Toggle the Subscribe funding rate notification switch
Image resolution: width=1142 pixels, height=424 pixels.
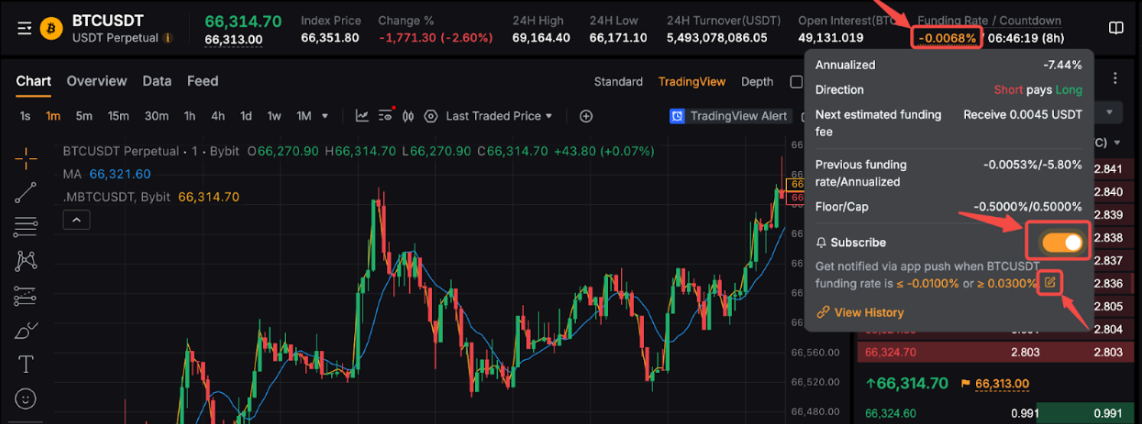pos(1061,243)
